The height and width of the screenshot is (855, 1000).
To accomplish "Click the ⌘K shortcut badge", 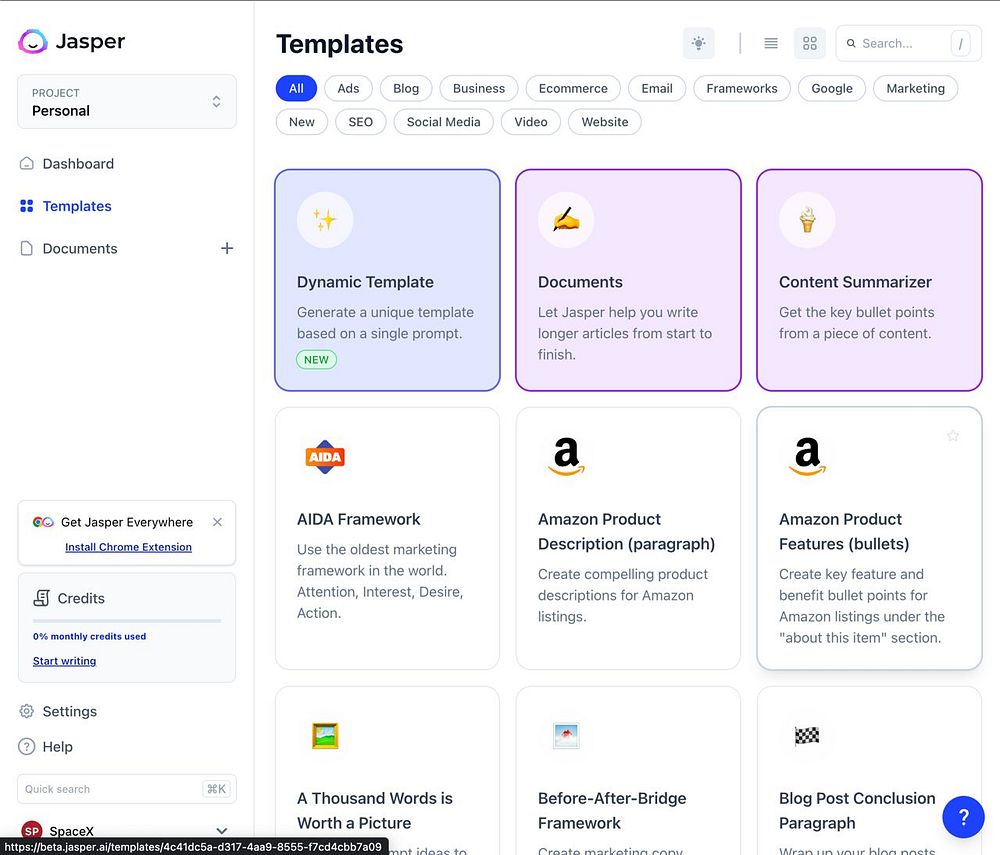I will (216, 789).
